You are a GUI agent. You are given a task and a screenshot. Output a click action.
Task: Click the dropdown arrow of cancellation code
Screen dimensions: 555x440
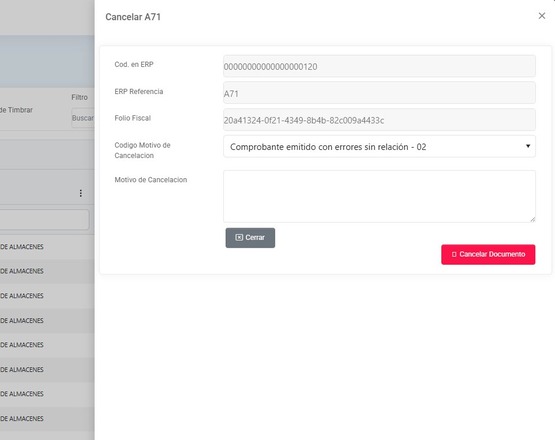528,146
